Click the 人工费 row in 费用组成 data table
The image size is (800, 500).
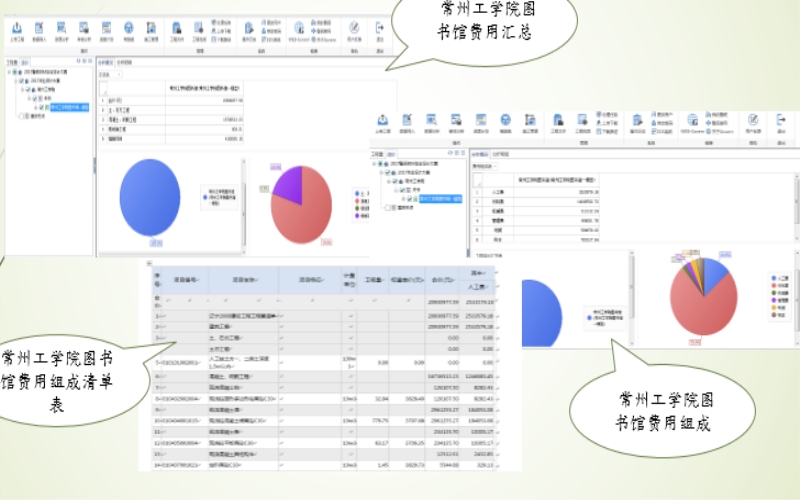click(x=538, y=192)
